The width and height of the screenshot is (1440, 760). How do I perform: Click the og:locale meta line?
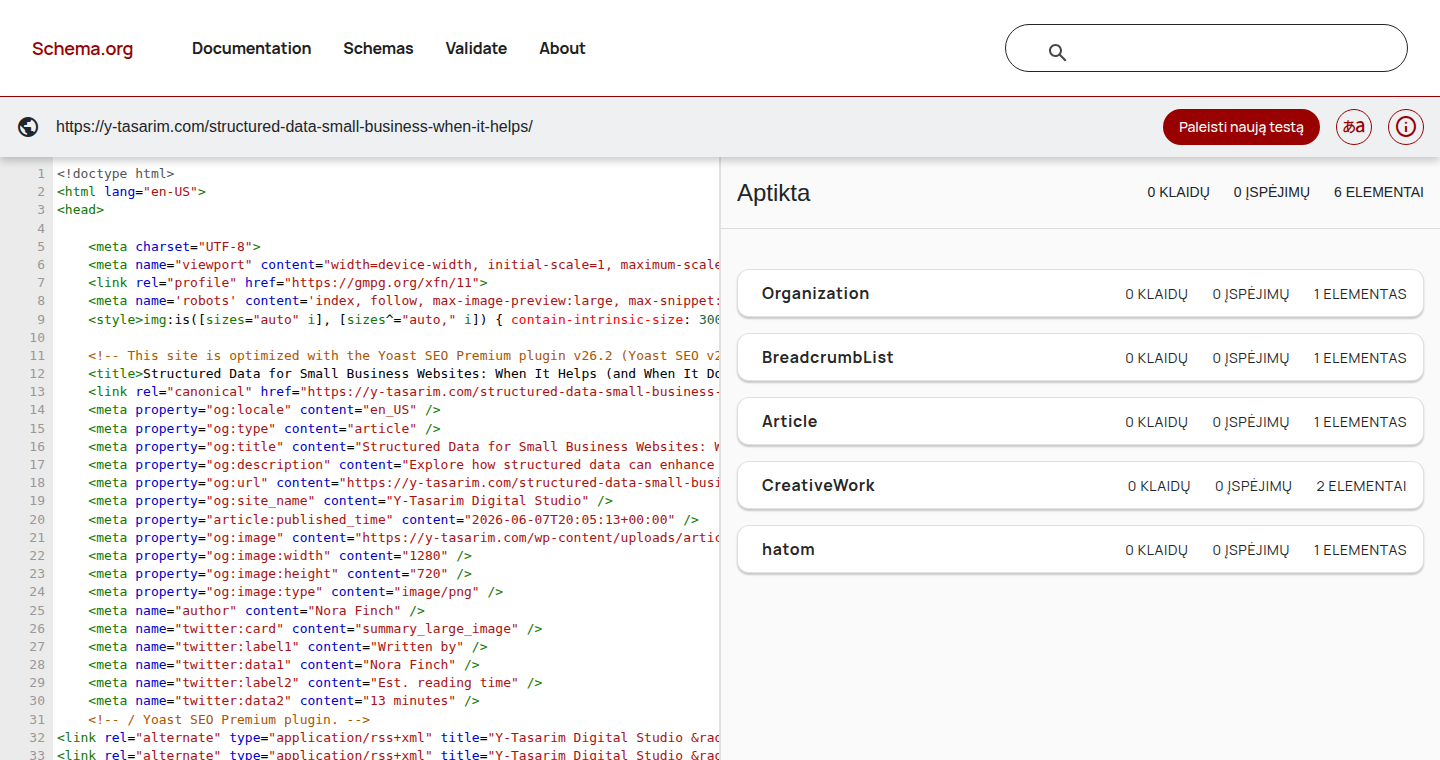(x=264, y=410)
